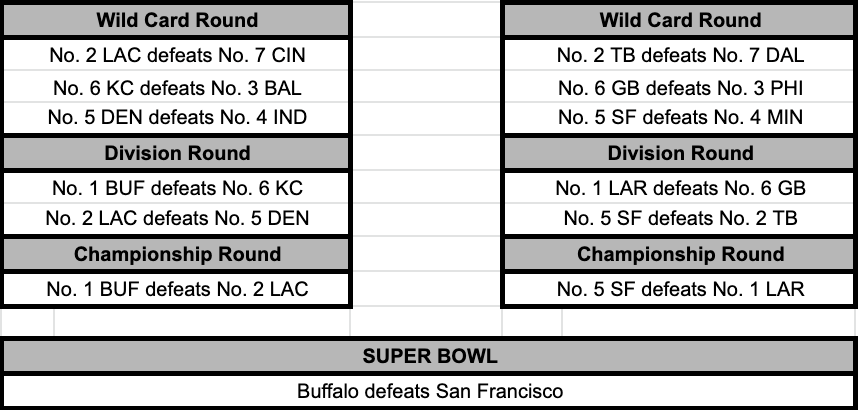
Task: Select the TB defeats DAL cell
Action: [680, 56]
